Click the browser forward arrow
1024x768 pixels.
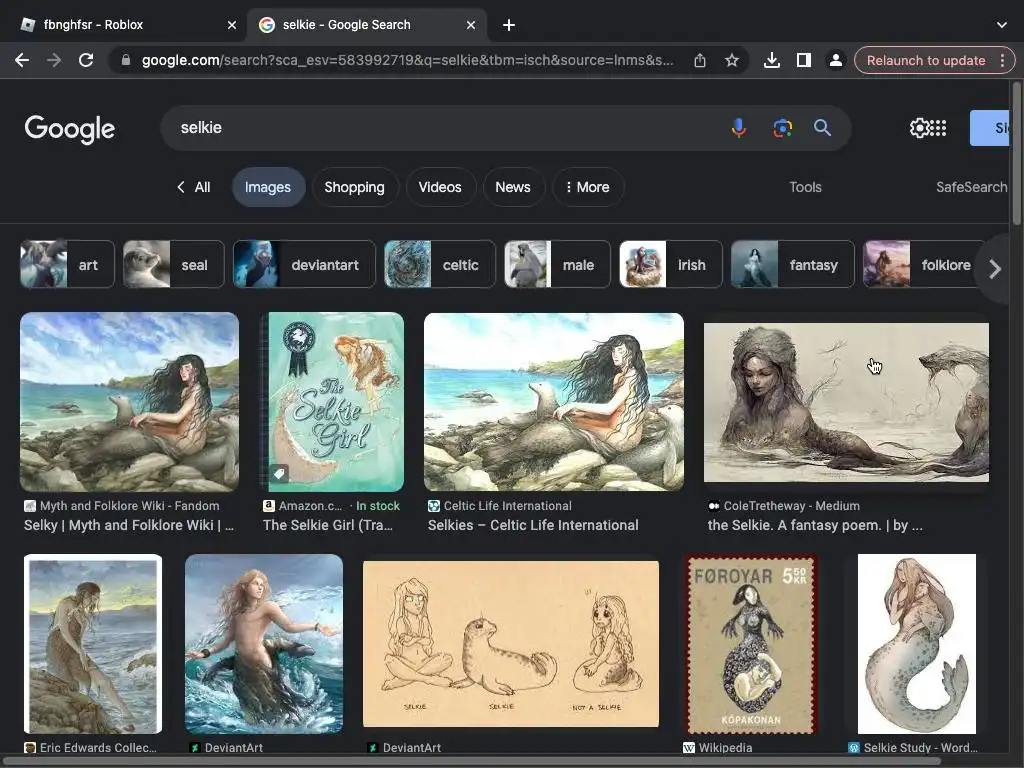pos(54,60)
